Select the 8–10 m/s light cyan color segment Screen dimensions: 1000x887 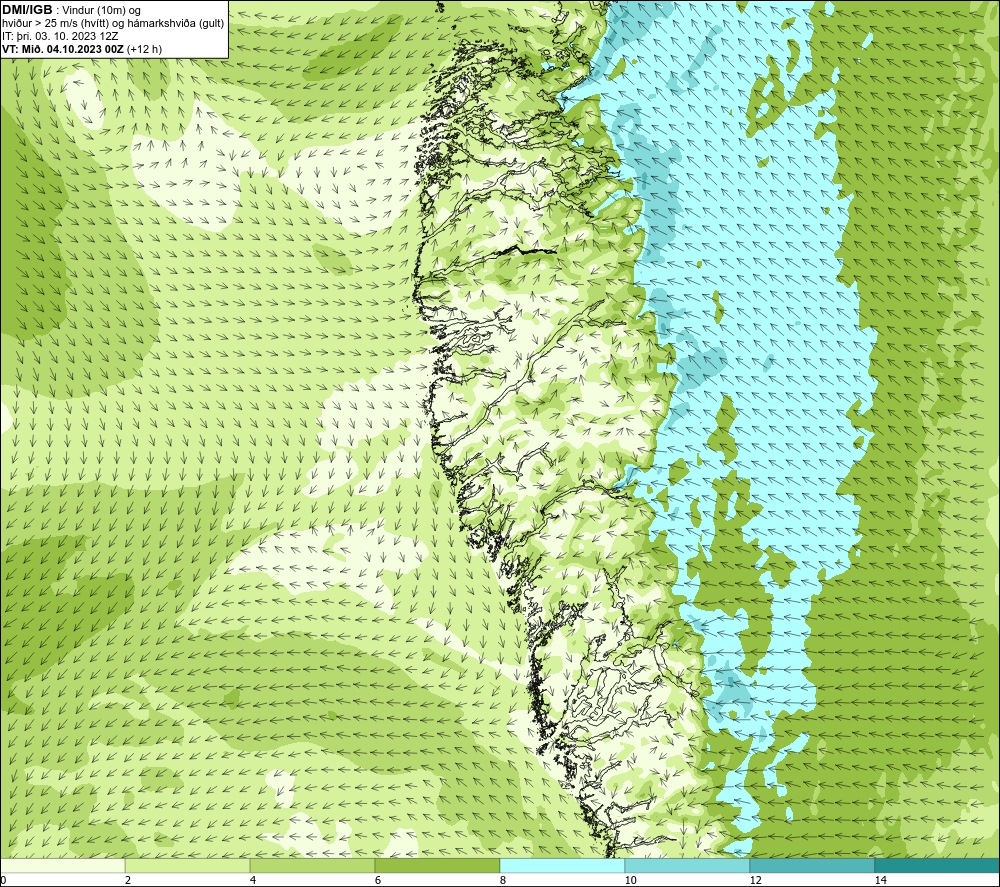[x=562, y=866]
